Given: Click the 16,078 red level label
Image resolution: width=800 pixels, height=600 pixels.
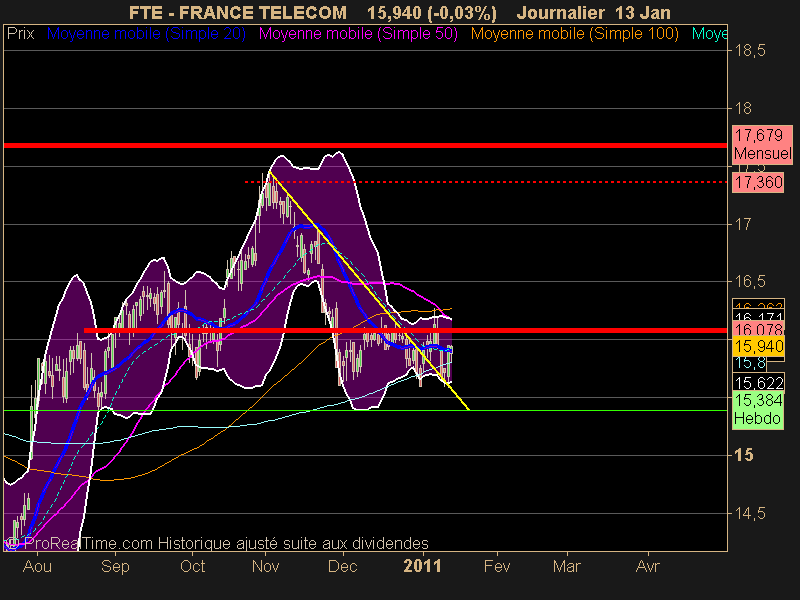Looking at the screenshot, I should (758, 329).
